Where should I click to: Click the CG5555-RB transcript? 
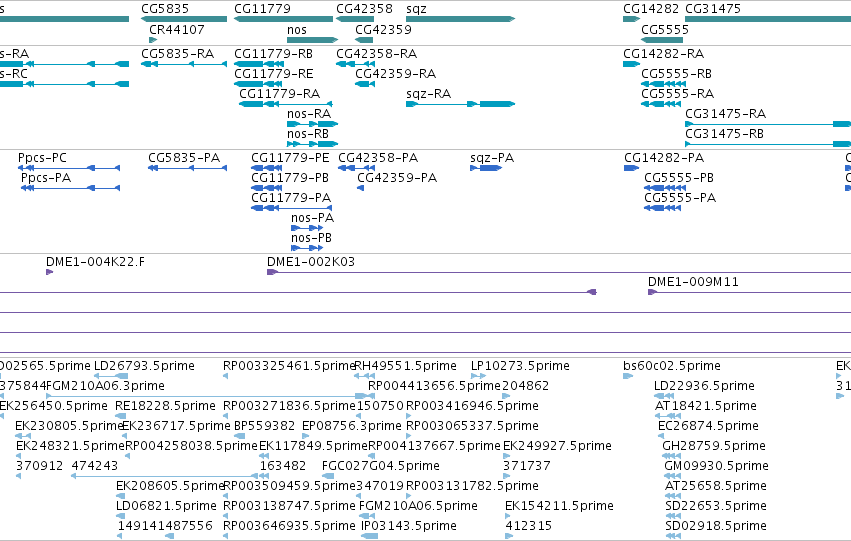[x=661, y=84]
